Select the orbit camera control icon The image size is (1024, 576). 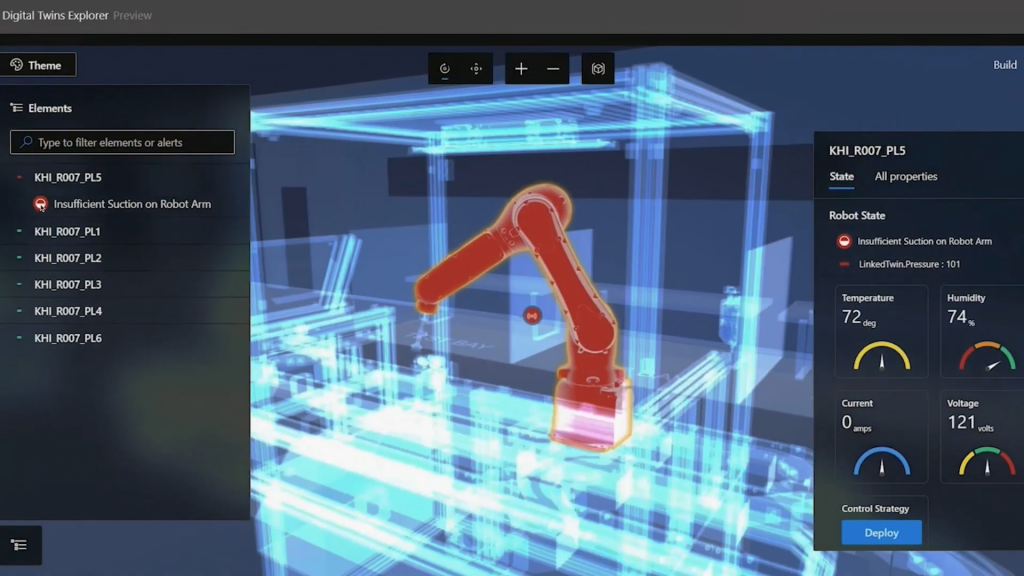(x=445, y=69)
